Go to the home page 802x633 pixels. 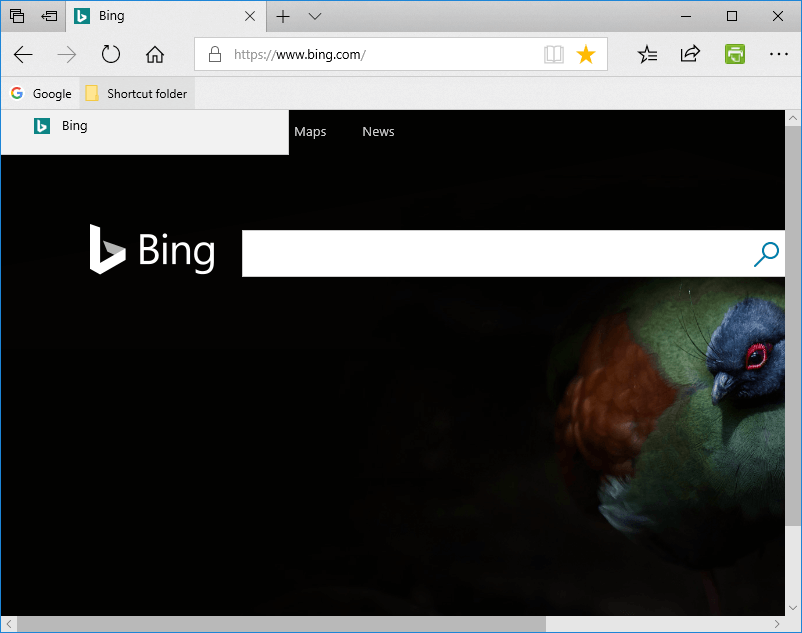pos(154,54)
